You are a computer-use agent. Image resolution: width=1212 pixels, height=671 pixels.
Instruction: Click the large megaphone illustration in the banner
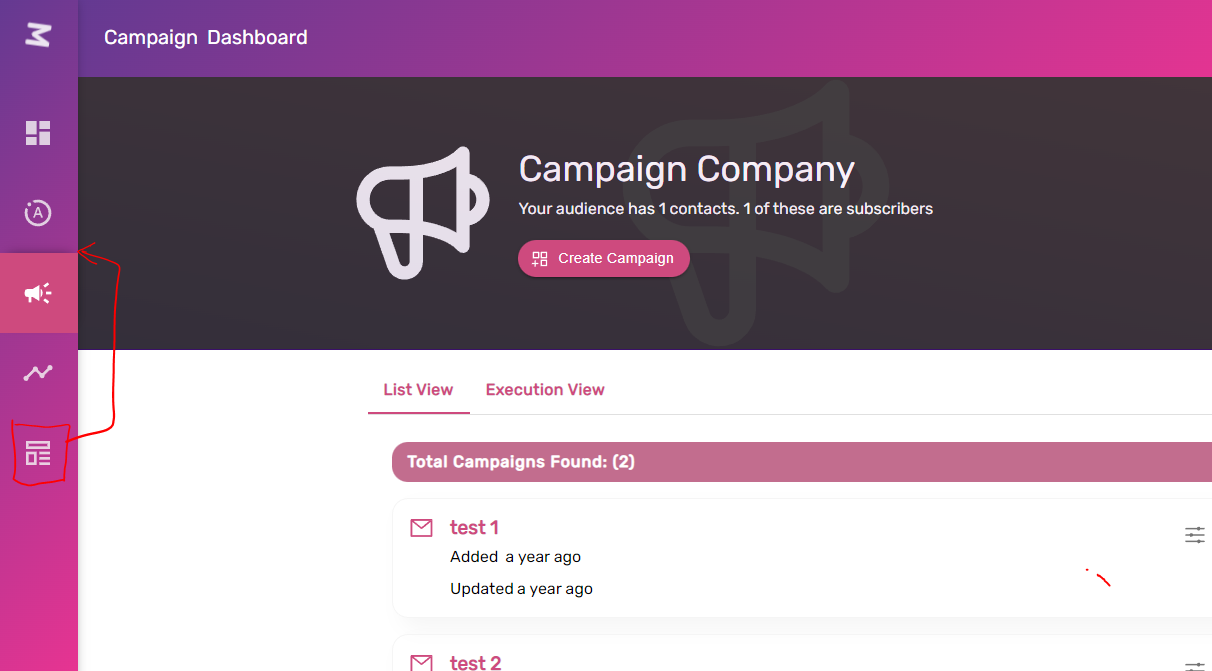tap(421, 212)
